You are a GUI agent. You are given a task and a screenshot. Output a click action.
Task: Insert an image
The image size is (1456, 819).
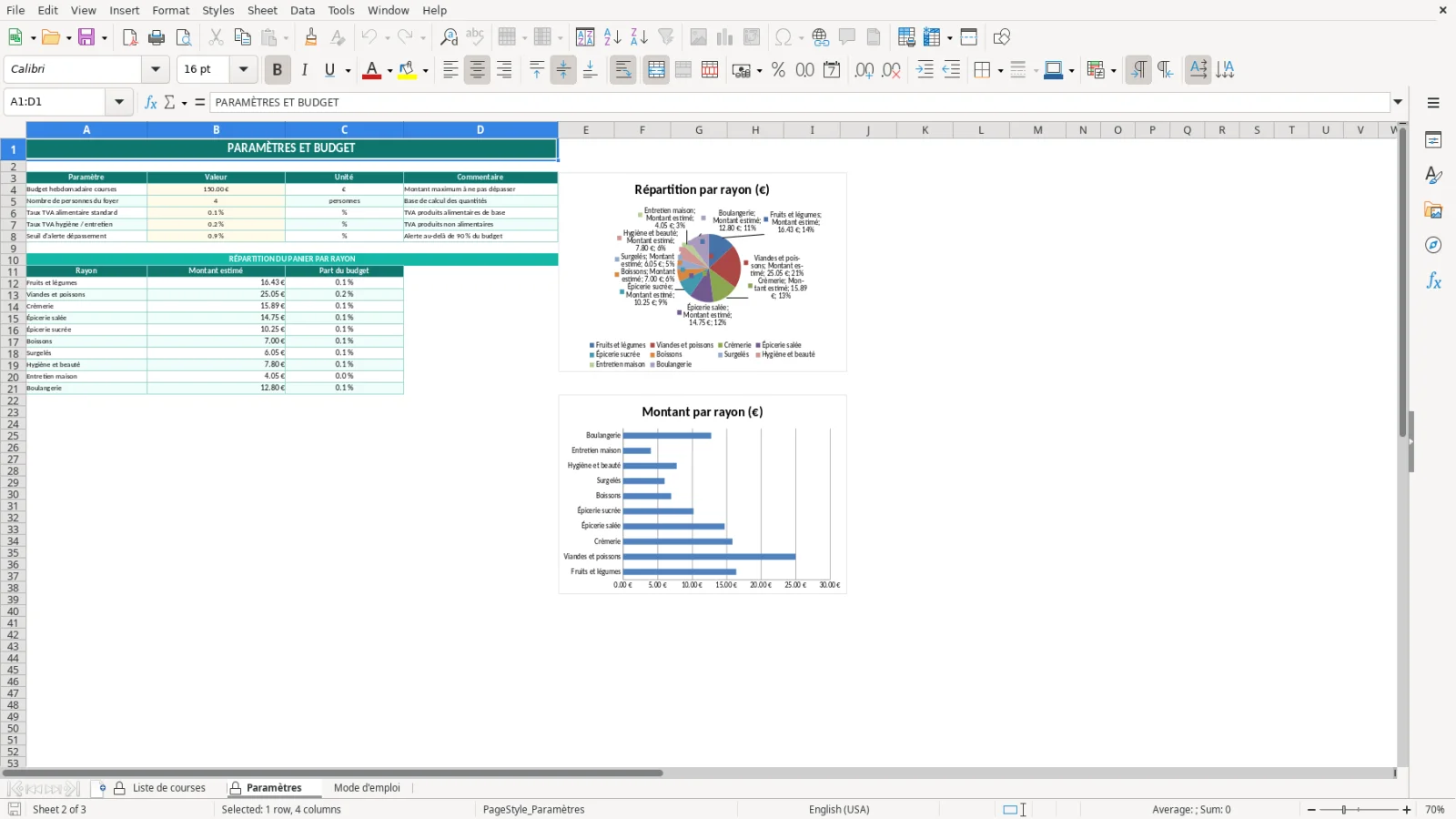[698, 37]
